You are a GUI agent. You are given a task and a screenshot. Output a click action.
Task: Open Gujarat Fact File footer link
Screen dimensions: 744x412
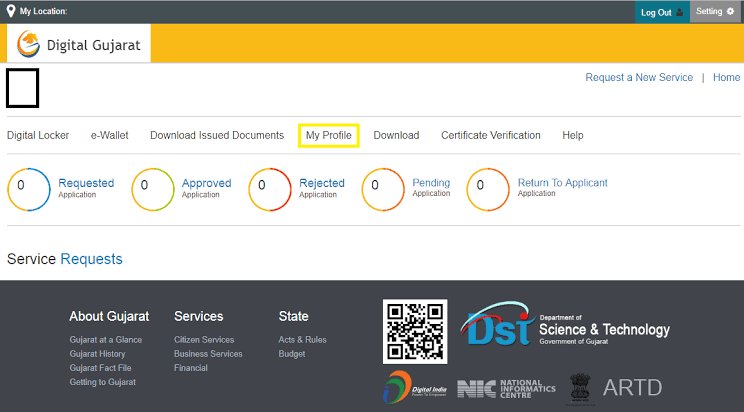coord(100,368)
